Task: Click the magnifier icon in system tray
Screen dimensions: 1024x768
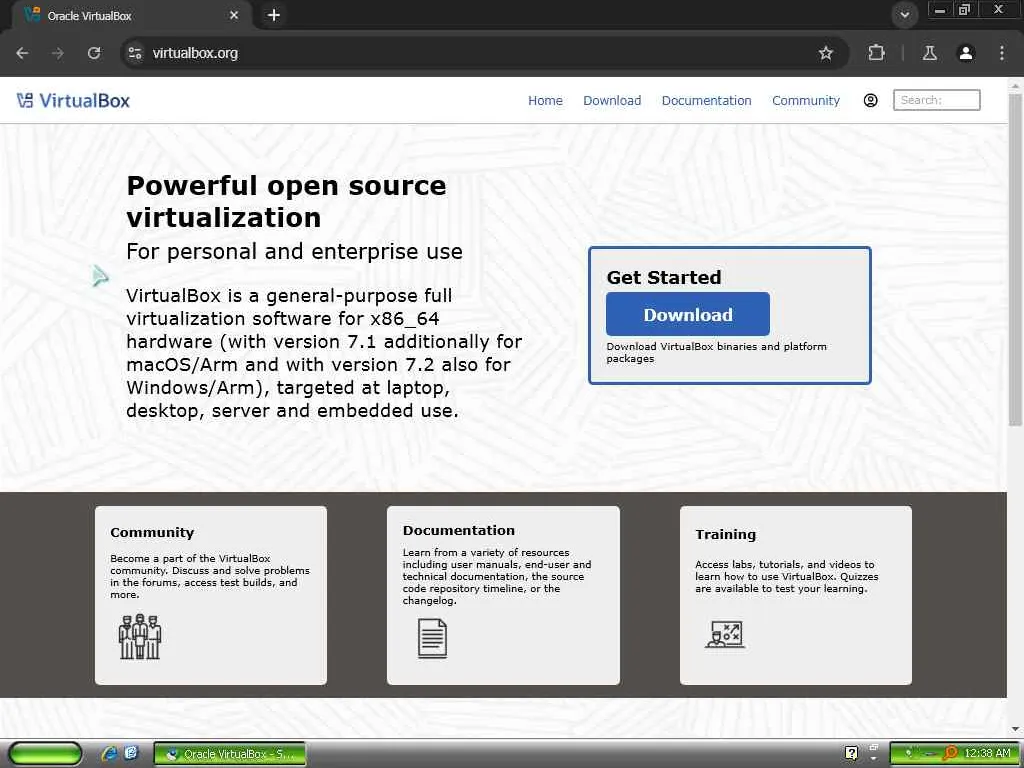Action: coord(950,753)
